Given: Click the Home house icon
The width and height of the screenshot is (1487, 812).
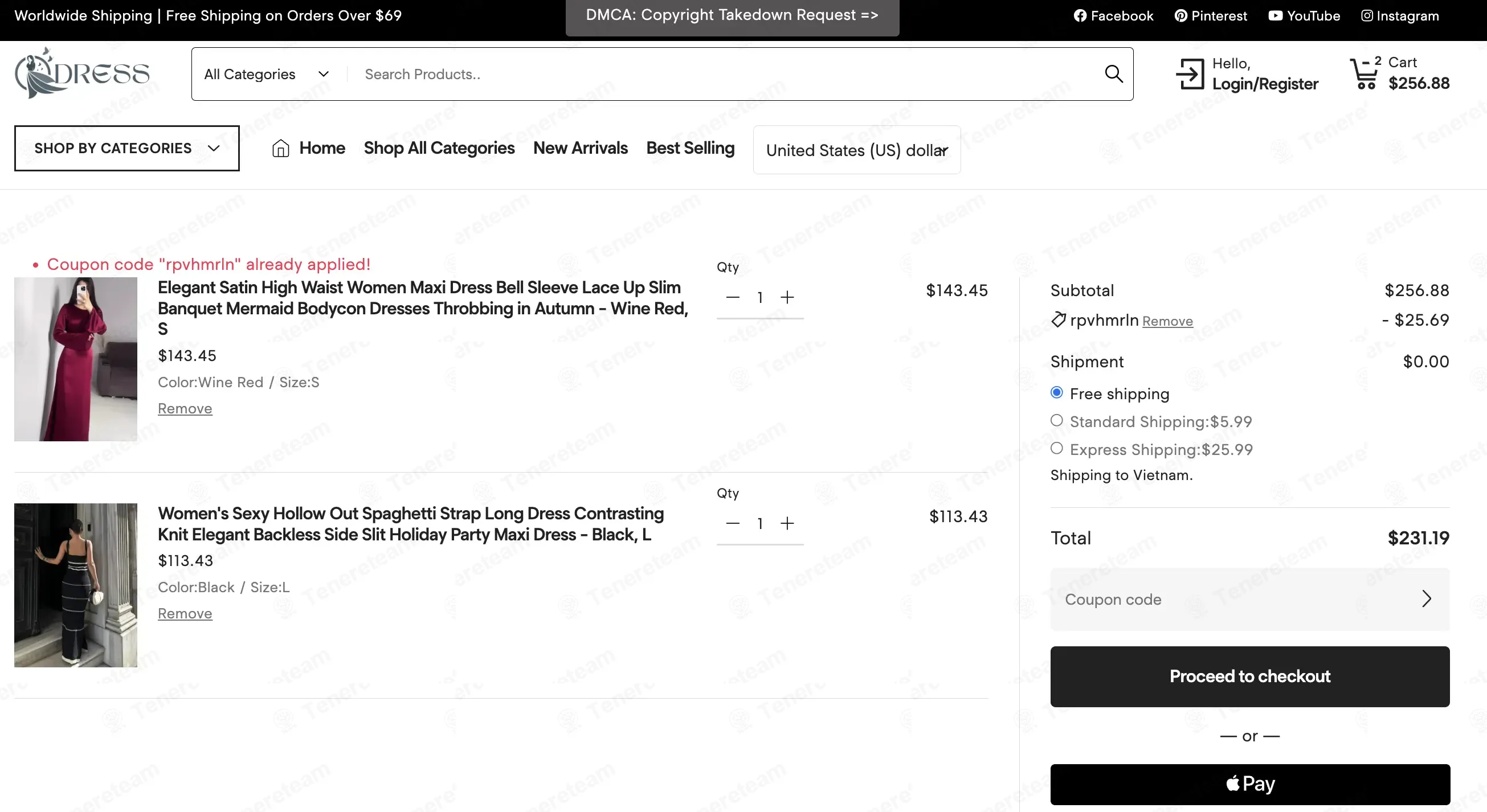Looking at the screenshot, I should 280,148.
